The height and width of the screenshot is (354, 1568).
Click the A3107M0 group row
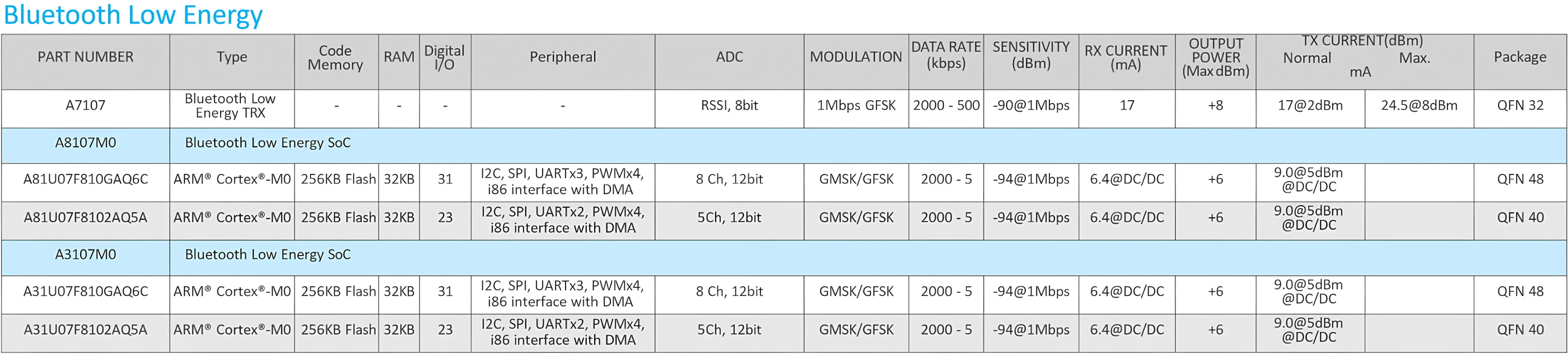point(784,258)
